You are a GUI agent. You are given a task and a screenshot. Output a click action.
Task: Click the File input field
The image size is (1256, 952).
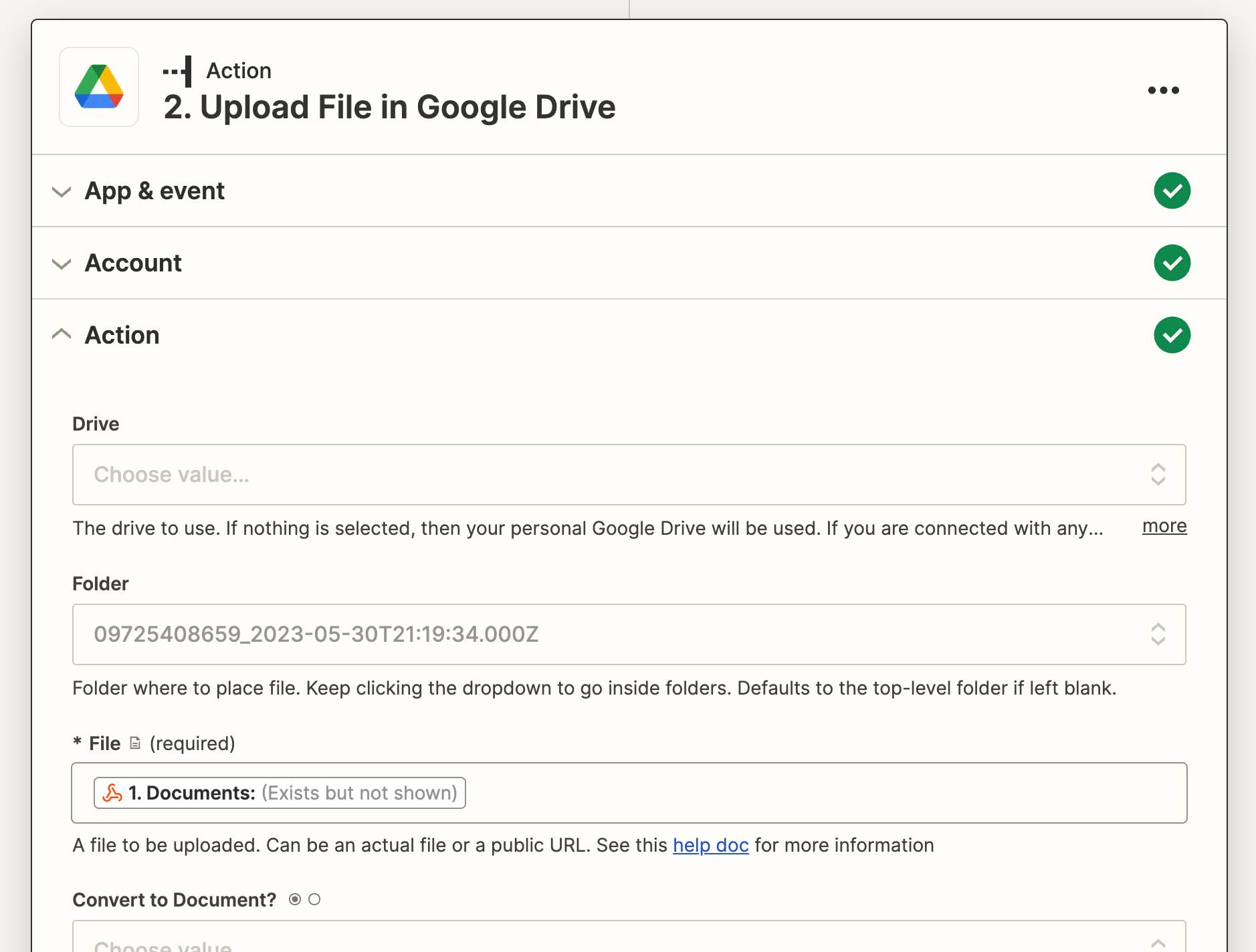click(629, 793)
